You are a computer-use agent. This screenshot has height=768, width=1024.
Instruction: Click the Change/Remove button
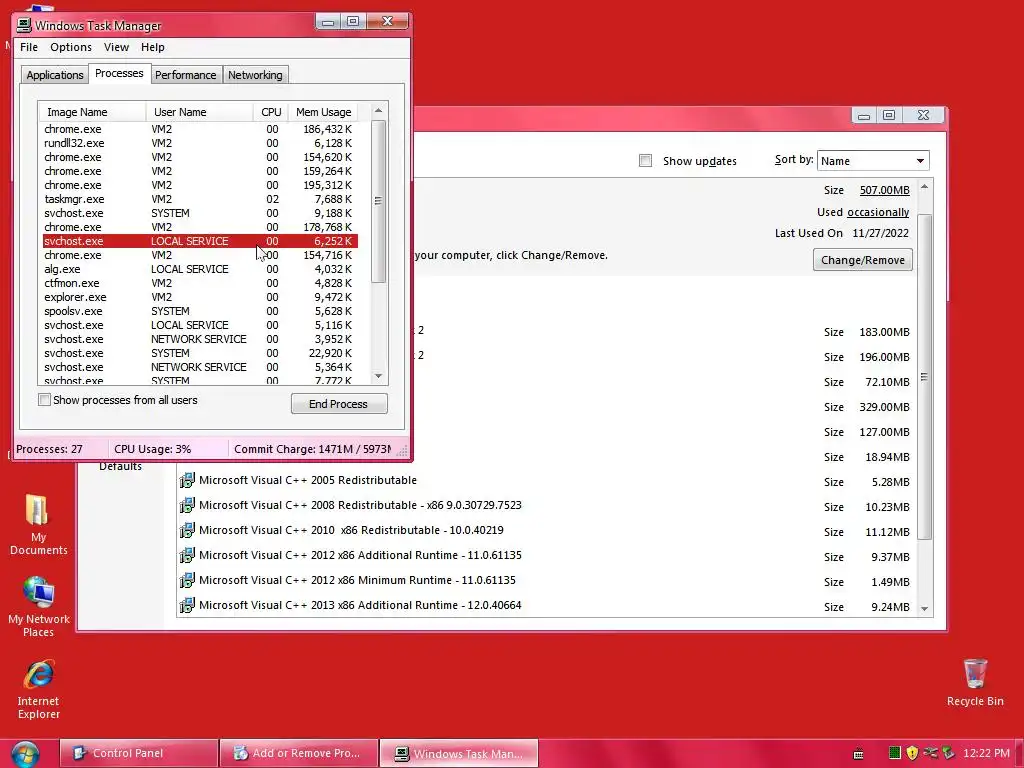click(863, 260)
